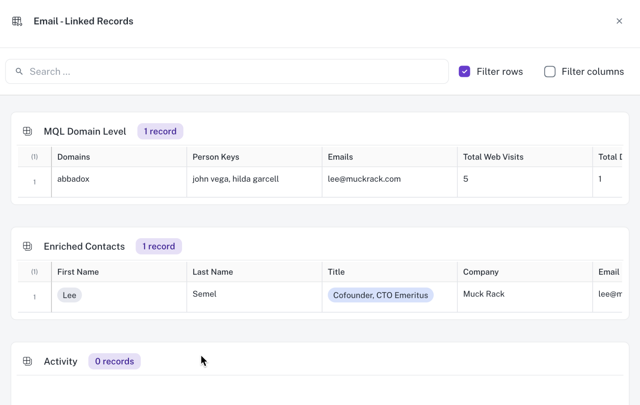Screen dimensions: 640x405
Task: Type in the Search input field
Action: (235, 72)
